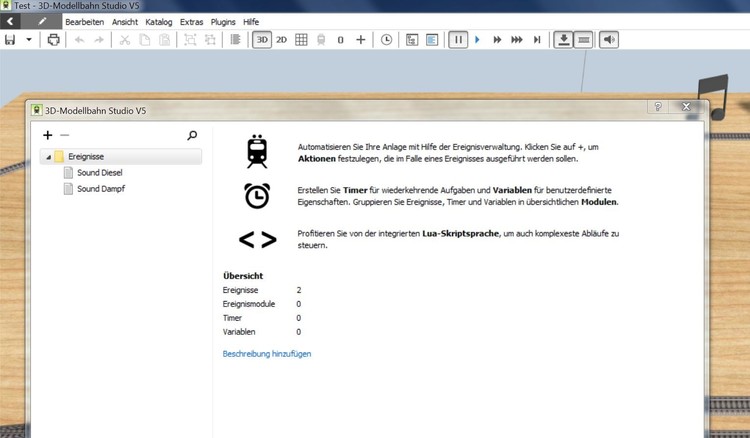Viewport: 750px width, 438px height.
Task: Click the Beschreibung hinzufügen link
Action: pyautogui.click(x=267, y=354)
